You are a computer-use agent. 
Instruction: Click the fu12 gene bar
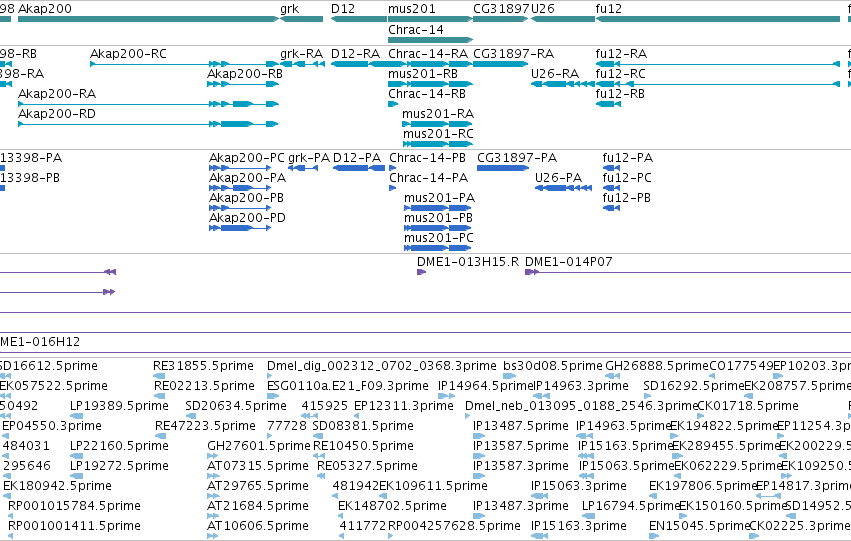pyautogui.click(x=718, y=19)
